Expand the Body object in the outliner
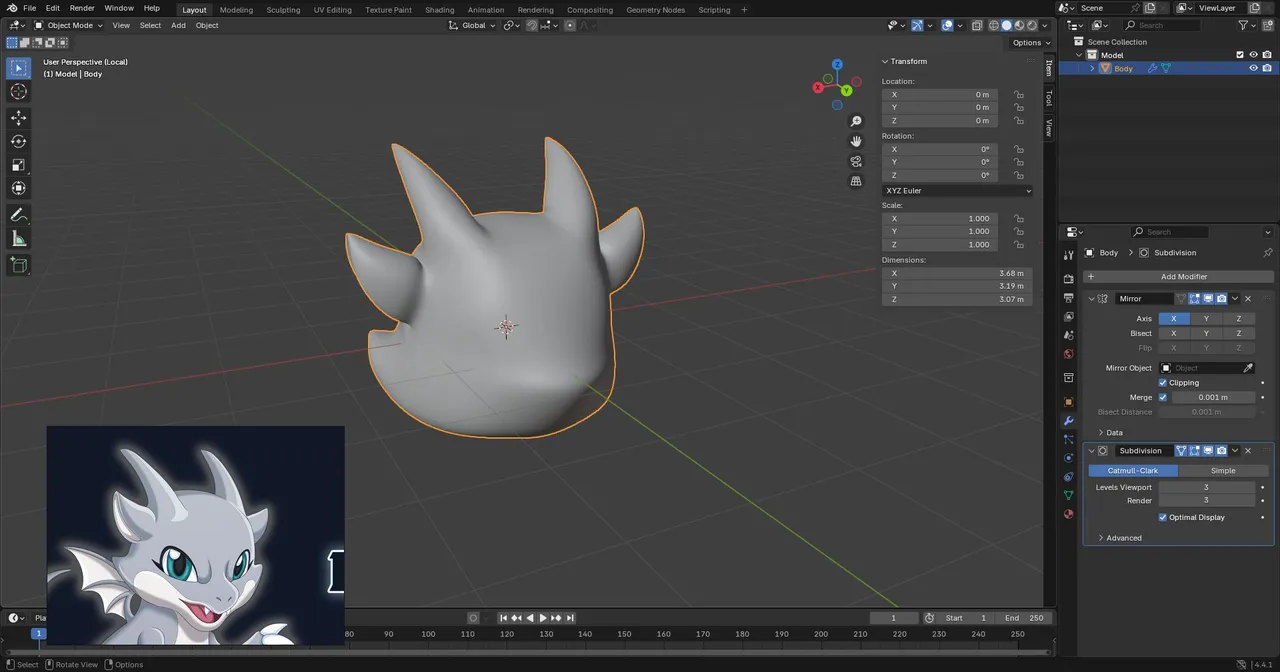Image resolution: width=1280 pixels, height=672 pixels. point(1092,69)
